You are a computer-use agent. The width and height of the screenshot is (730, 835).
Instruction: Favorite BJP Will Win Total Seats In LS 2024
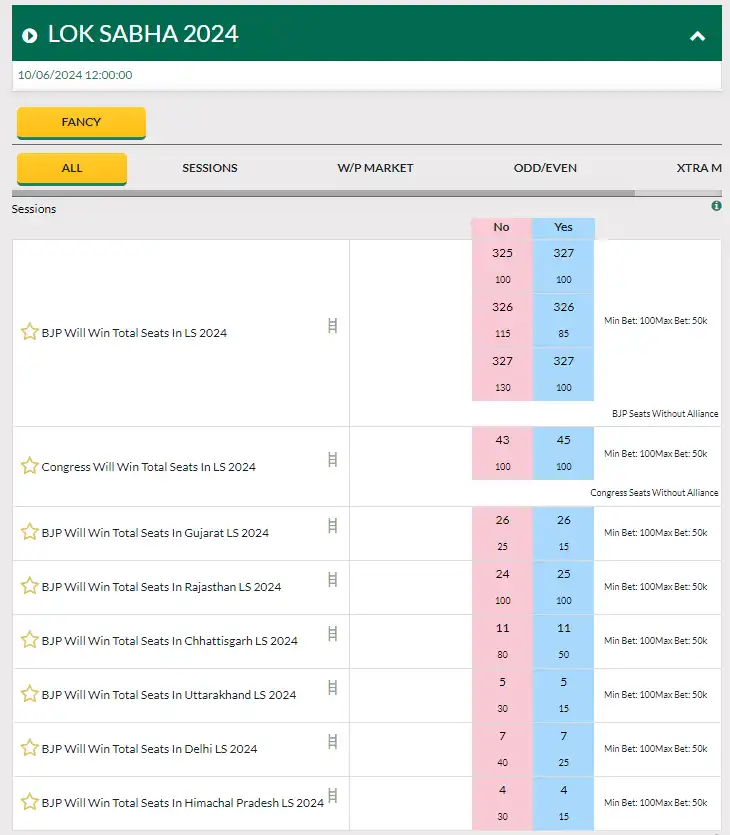[x=30, y=332]
